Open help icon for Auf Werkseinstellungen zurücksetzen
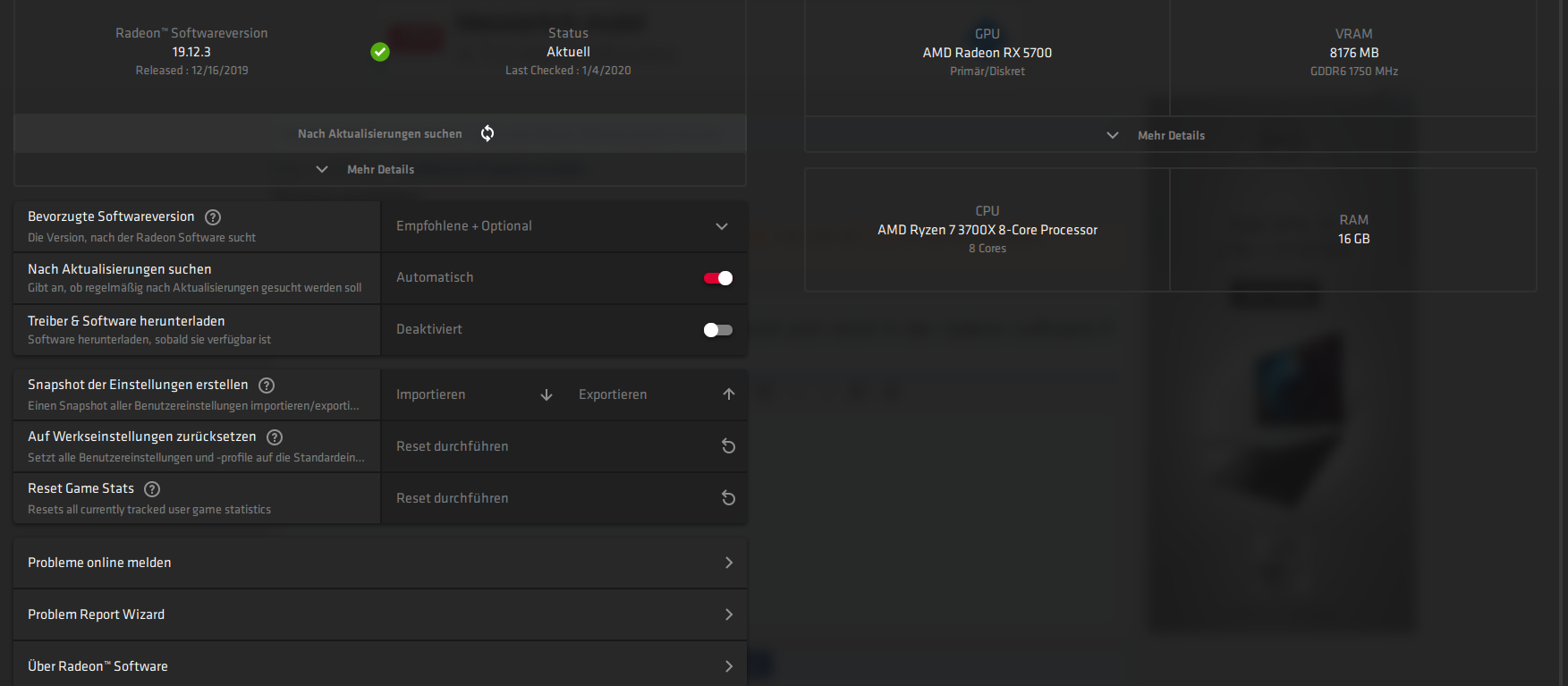 pyautogui.click(x=275, y=437)
